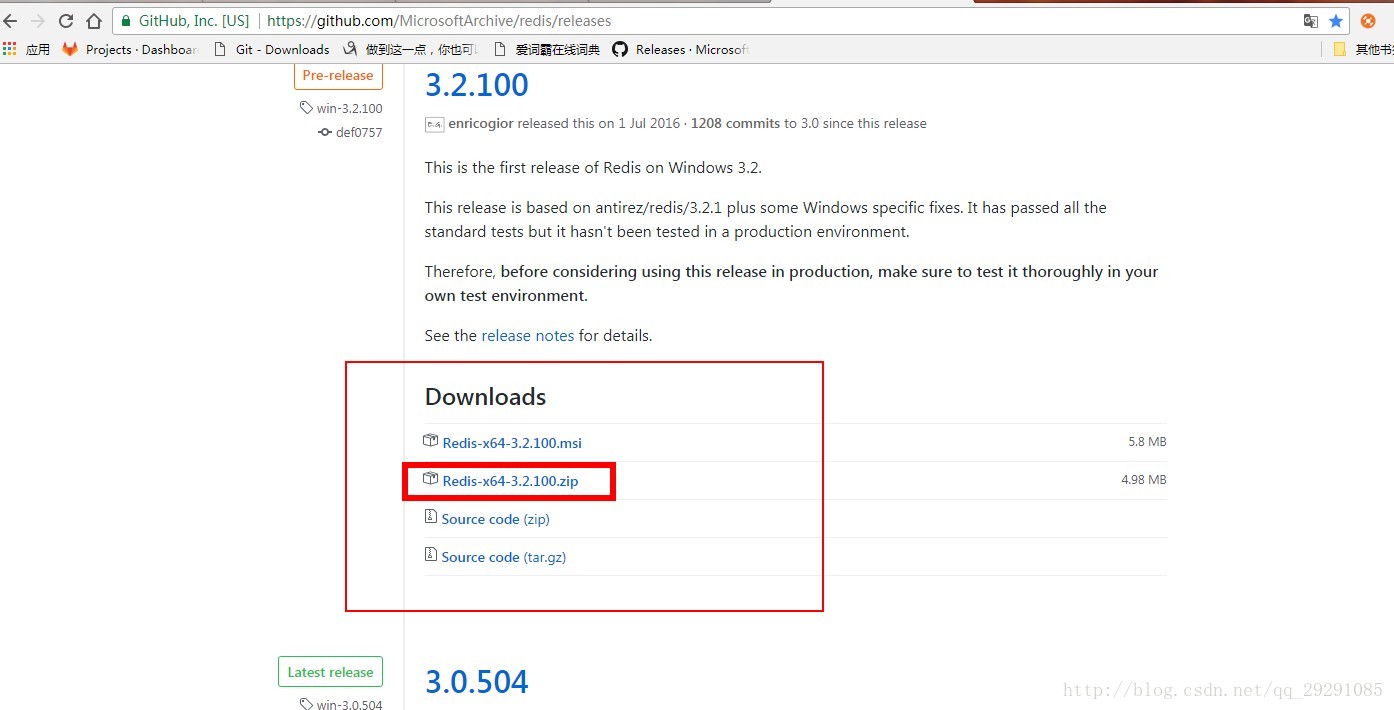Open the 1208 commits link
1394x710 pixels.
point(735,124)
